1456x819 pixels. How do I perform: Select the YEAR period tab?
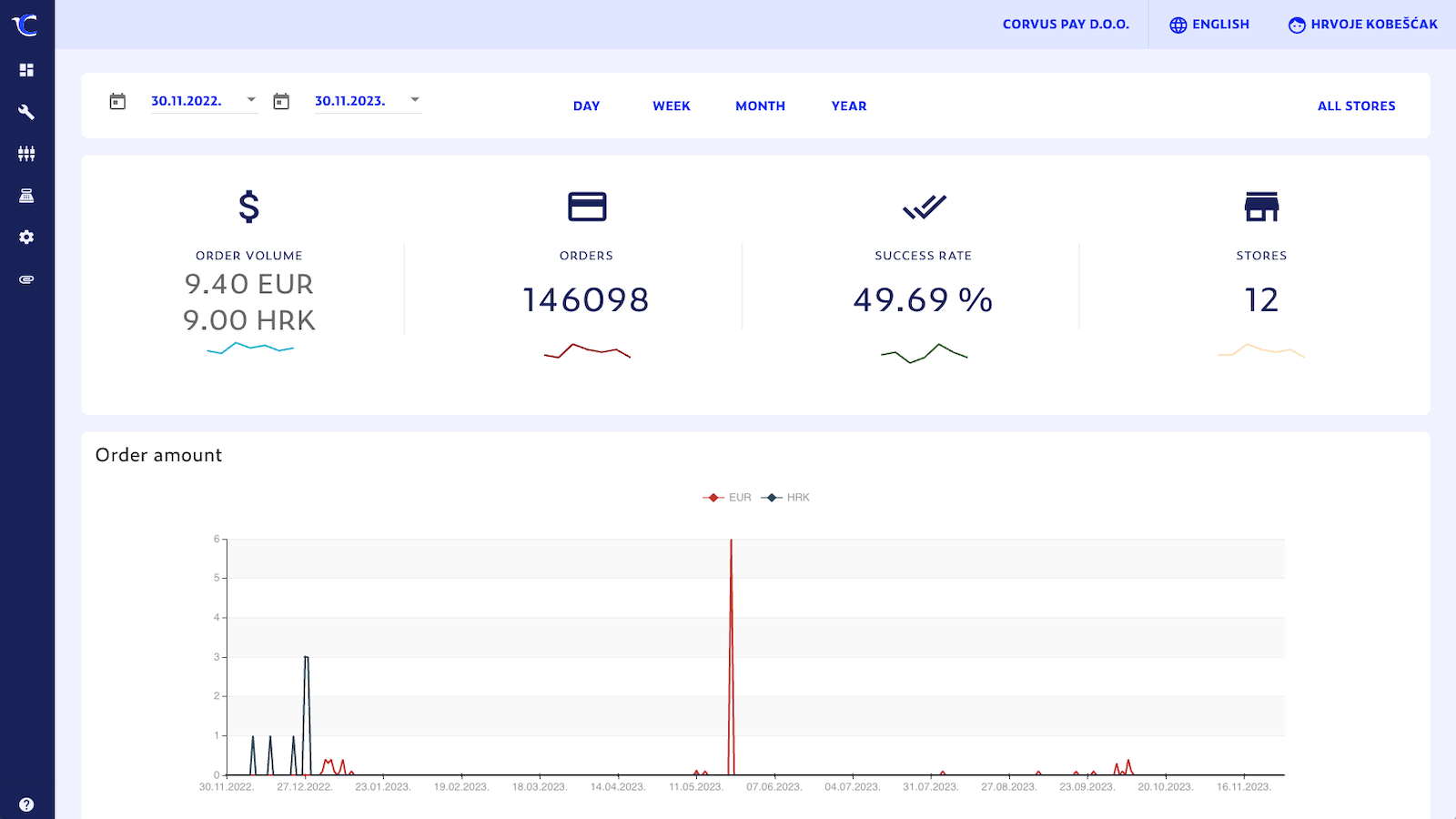[x=849, y=106]
